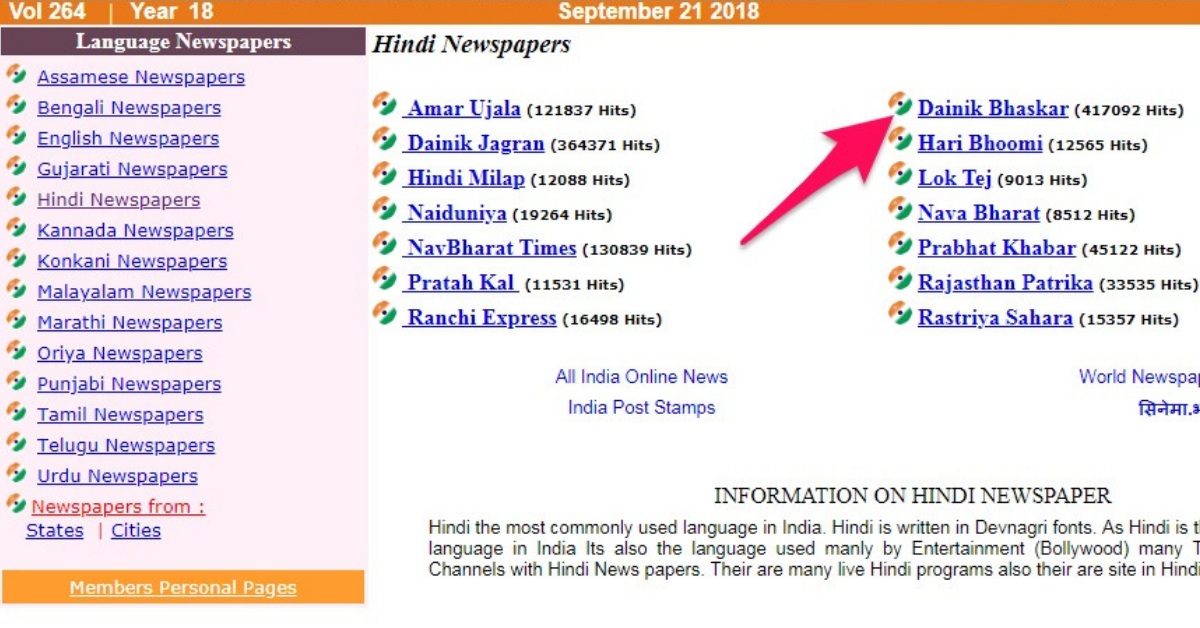Click the bullet icon beside Telugu Newspapers
1200x628 pixels.
(16, 443)
